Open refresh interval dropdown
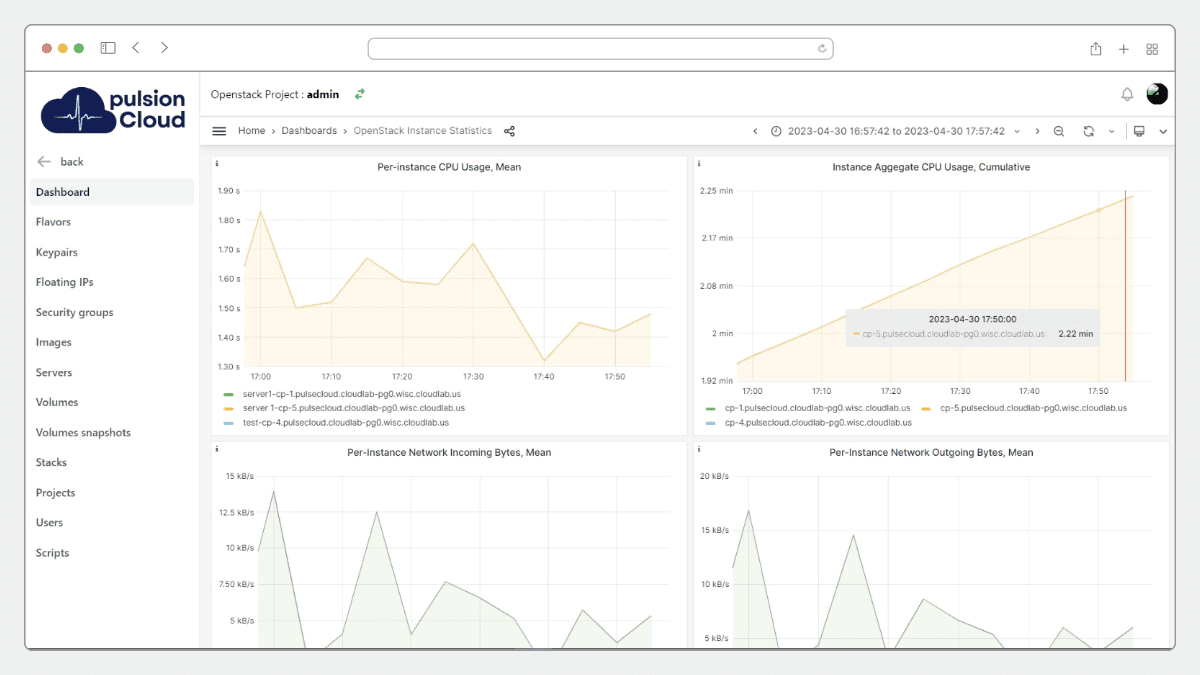 click(1111, 131)
